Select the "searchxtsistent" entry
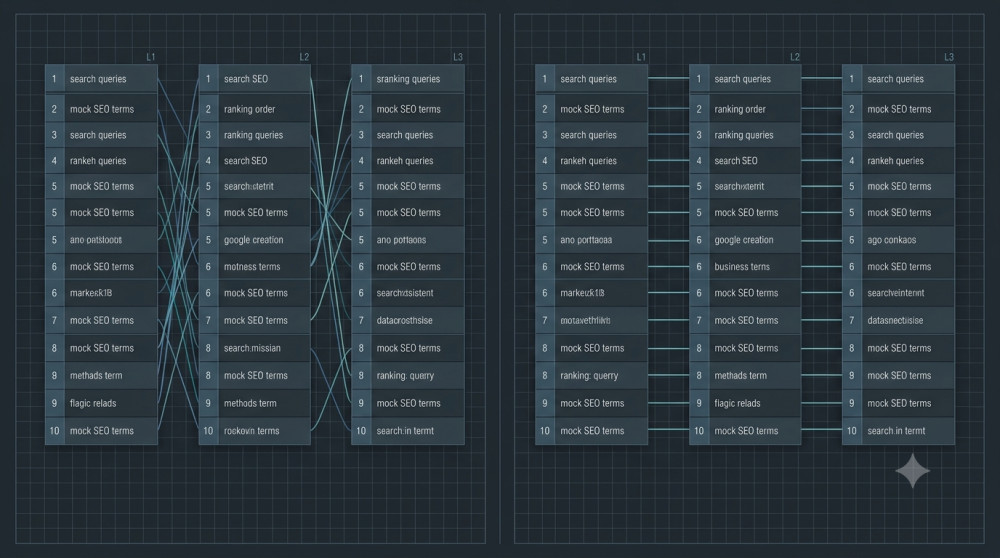 point(408,293)
